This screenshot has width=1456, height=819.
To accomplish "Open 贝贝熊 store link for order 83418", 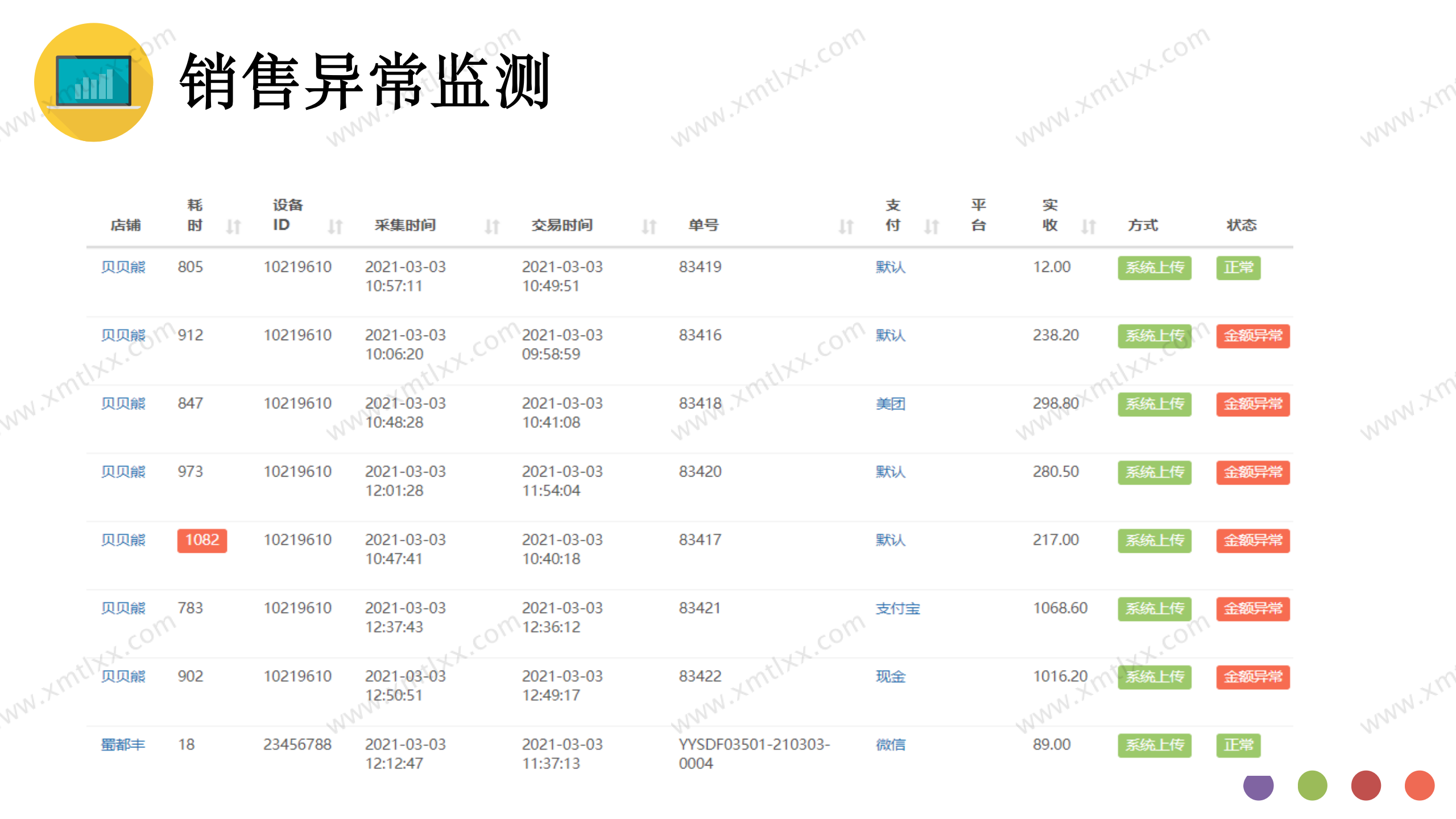I will pyautogui.click(x=123, y=403).
